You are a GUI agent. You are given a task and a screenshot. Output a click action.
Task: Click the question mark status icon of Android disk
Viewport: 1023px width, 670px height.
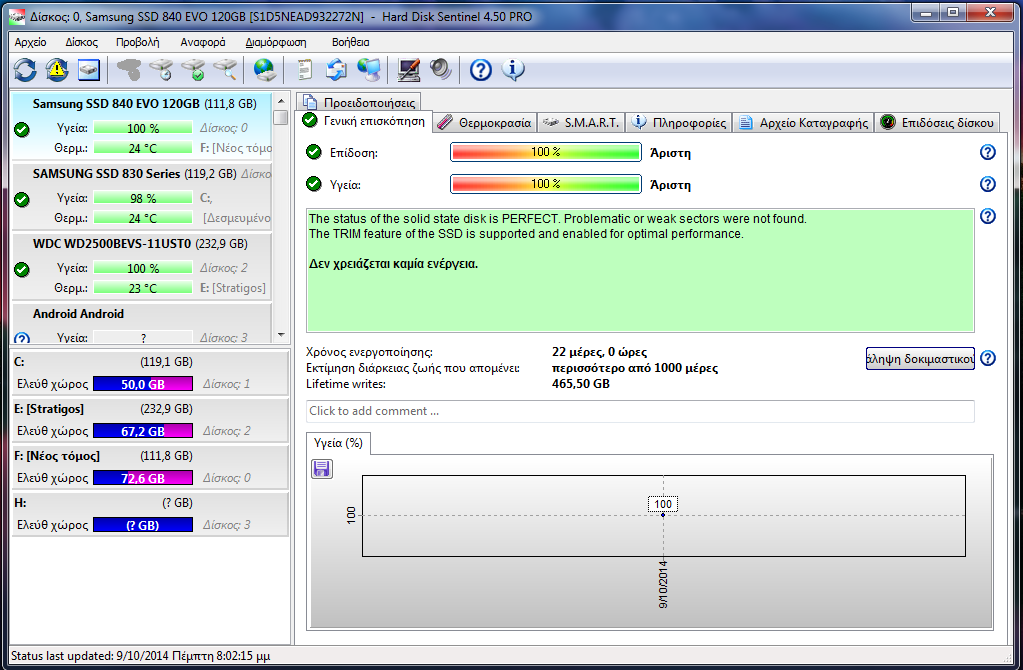tap(22, 339)
